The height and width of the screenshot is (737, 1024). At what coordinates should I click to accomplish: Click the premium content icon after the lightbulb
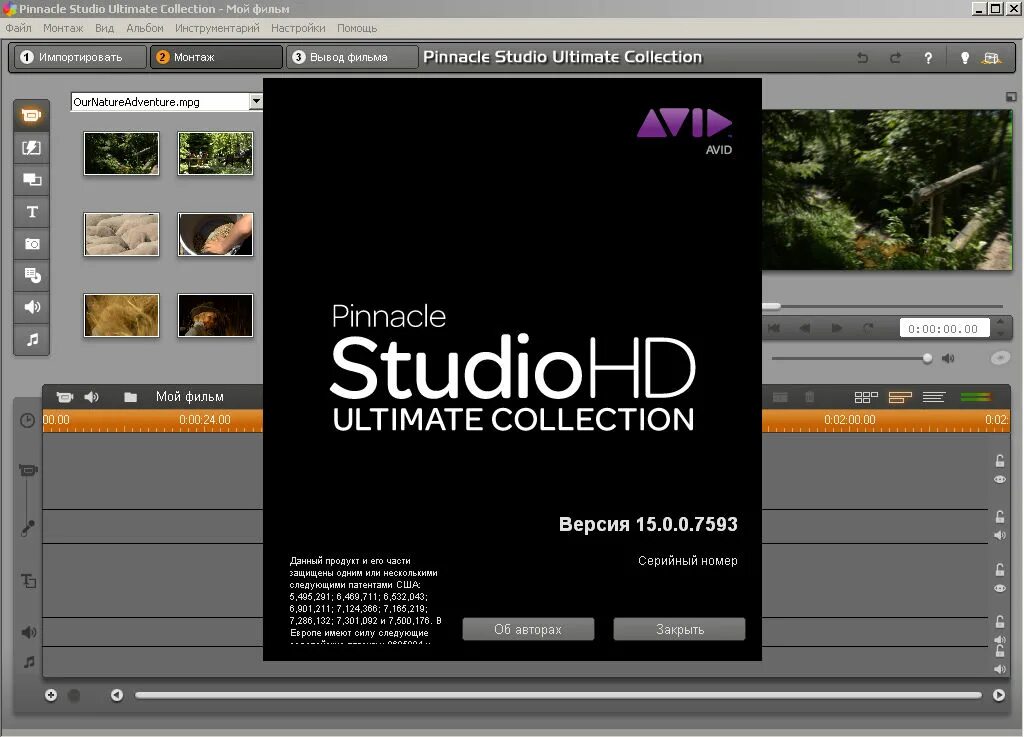(x=991, y=58)
